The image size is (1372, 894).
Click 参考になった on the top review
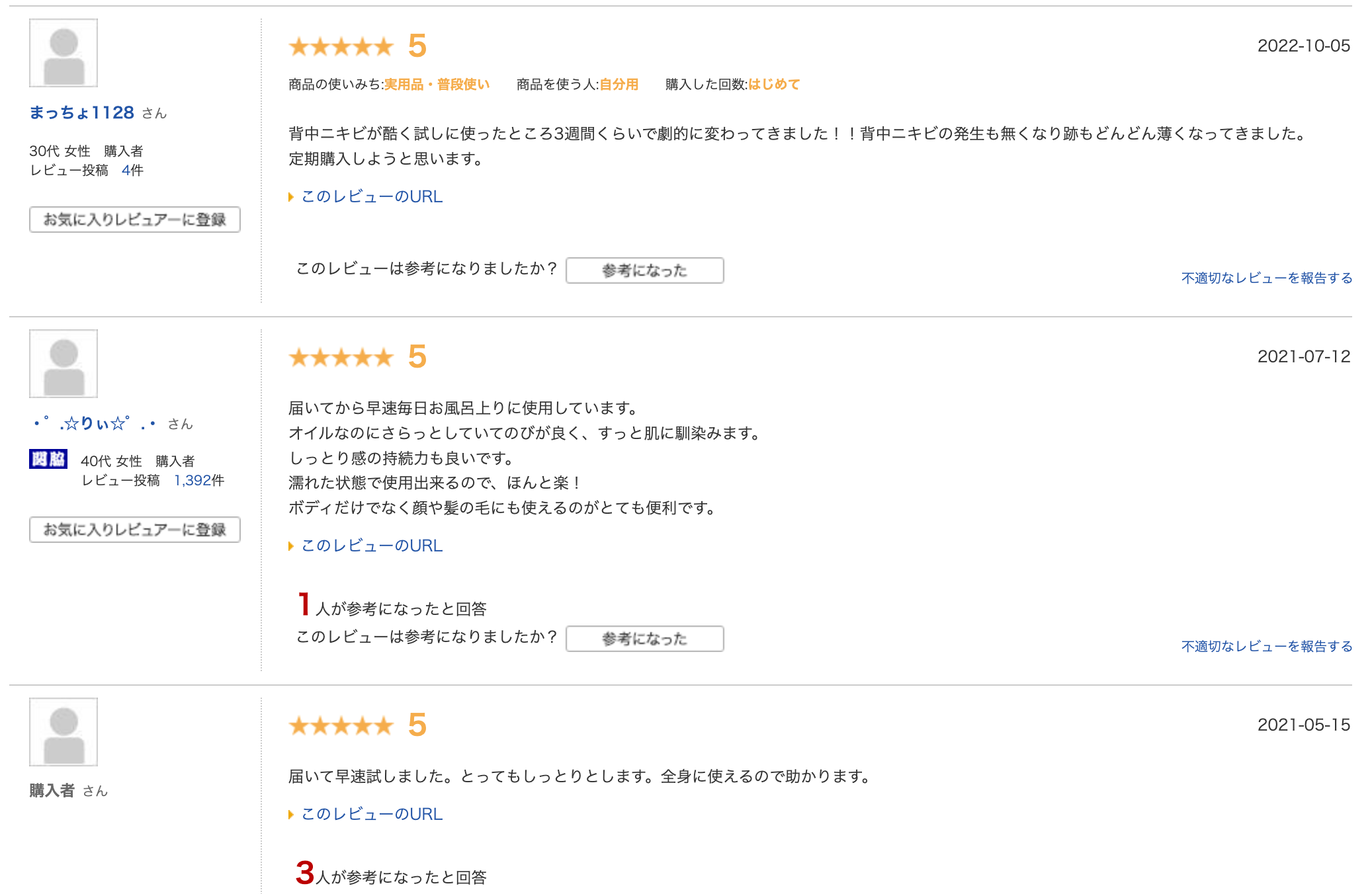(x=644, y=270)
